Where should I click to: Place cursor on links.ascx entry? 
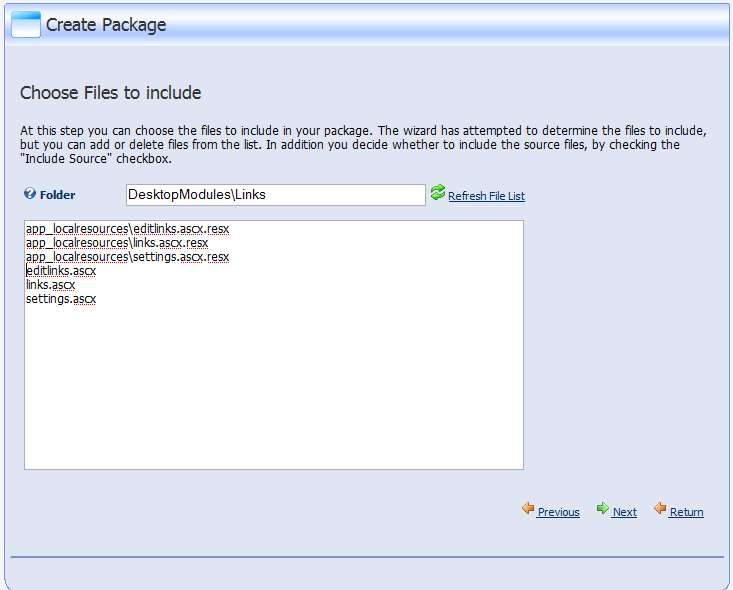click(x=50, y=285)
